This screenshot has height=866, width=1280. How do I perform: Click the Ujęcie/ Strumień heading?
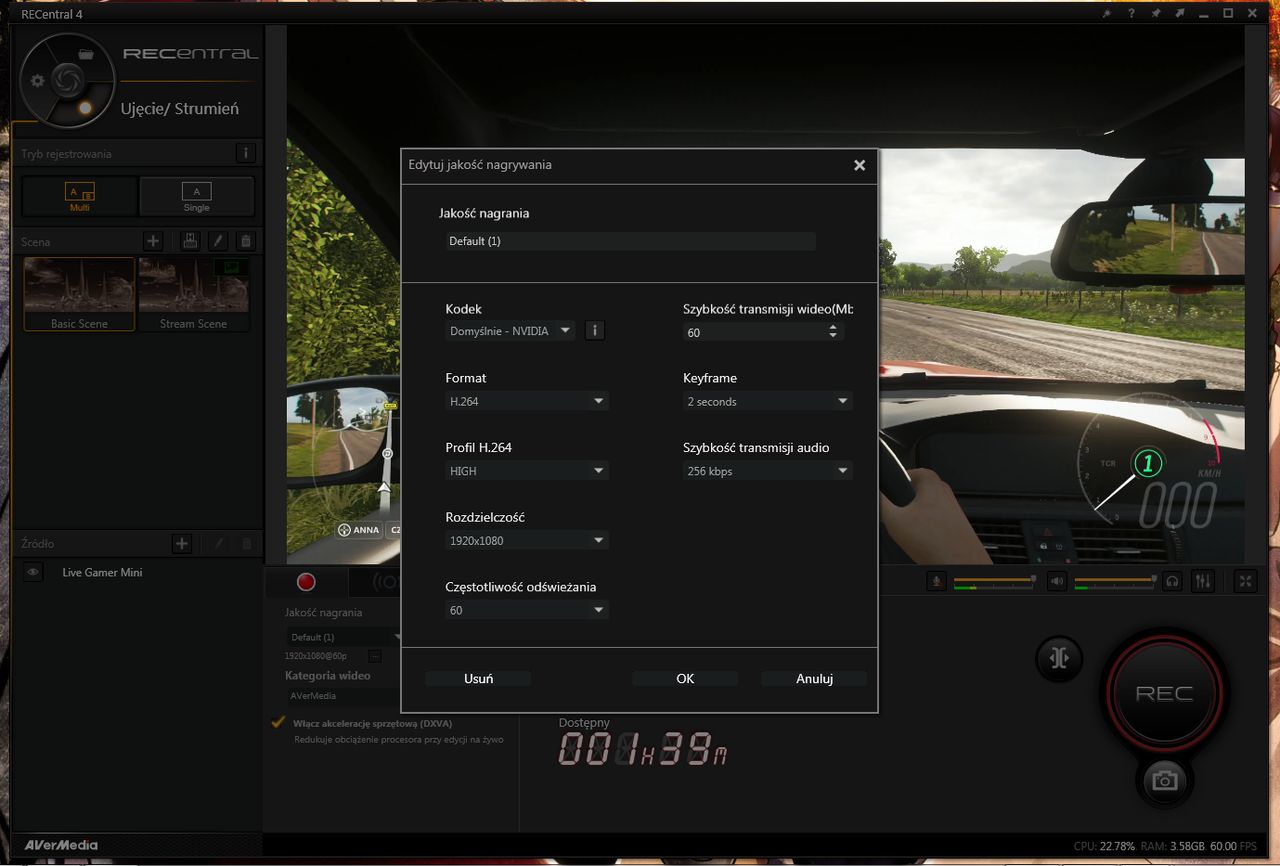tap(180, 109)
